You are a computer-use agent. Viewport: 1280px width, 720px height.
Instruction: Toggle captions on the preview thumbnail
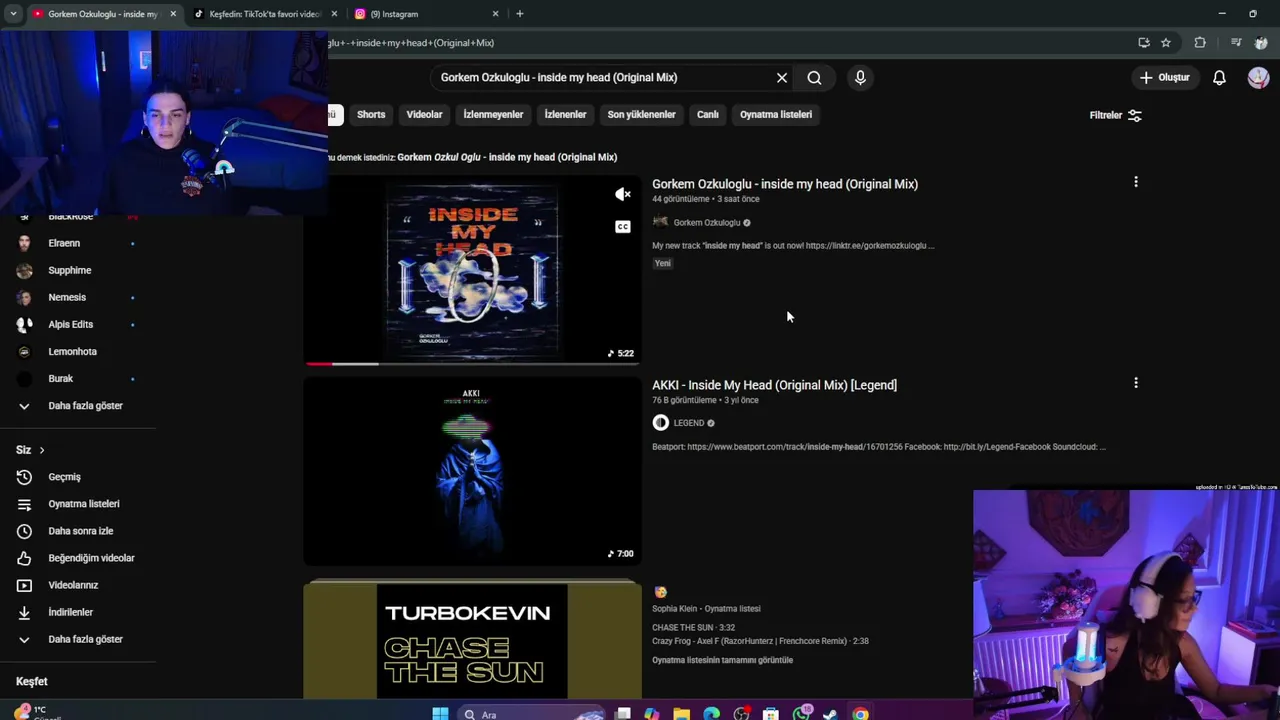click(623, 227)
